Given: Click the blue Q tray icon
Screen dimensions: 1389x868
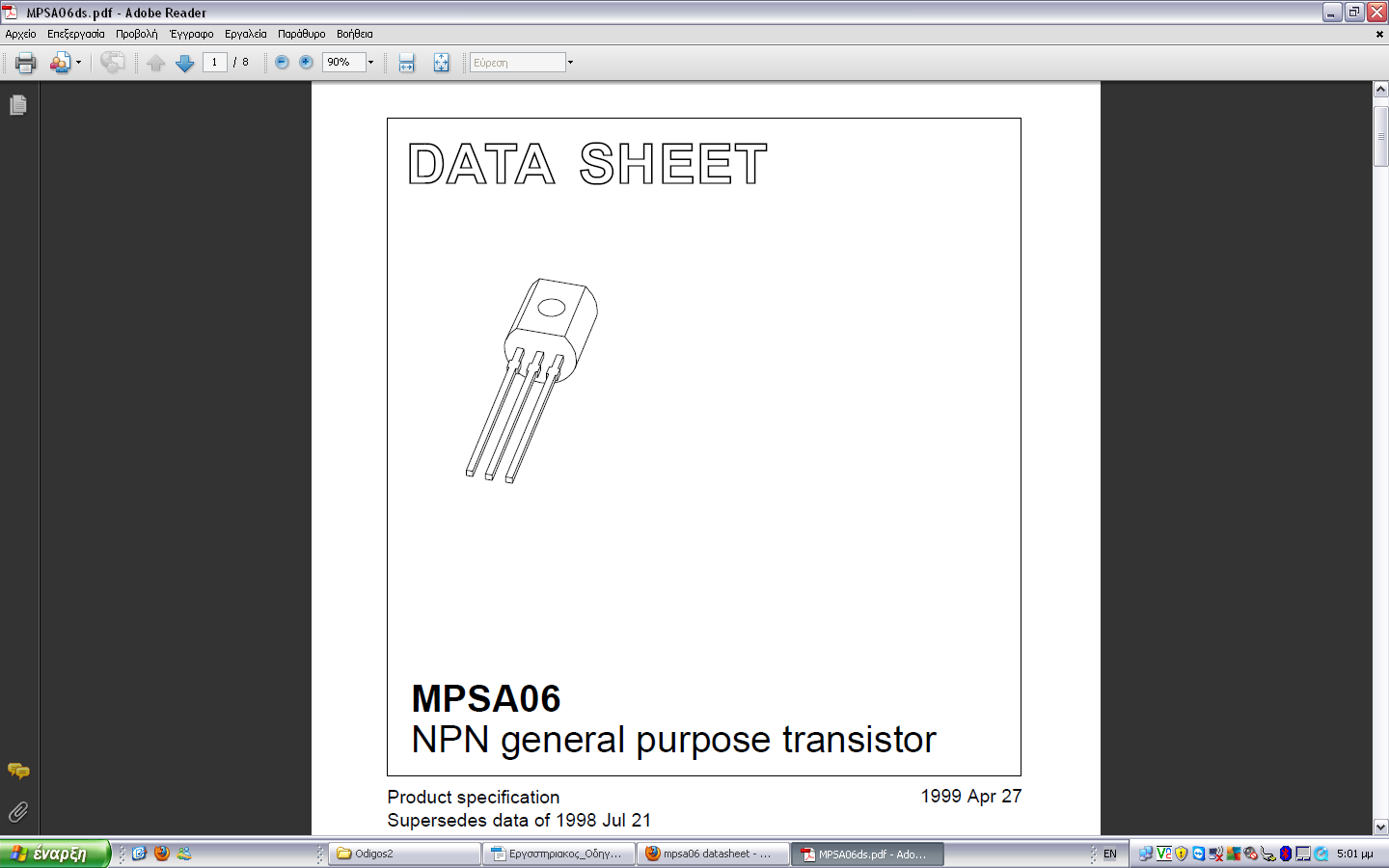Looking at the screenshot, I should click(x=1321, y=854).
